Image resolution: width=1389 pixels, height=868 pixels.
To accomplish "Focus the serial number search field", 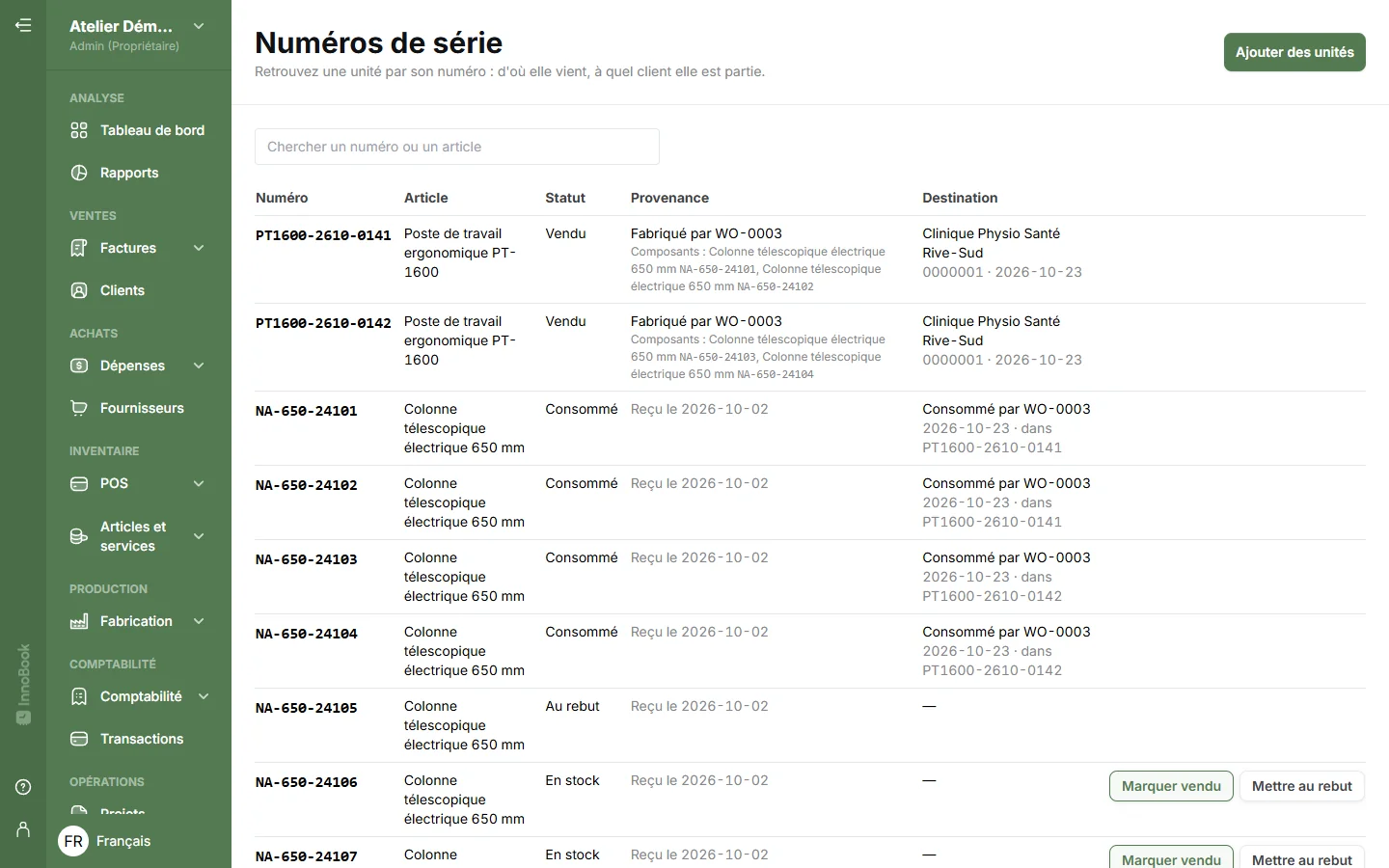I will click(457, 147).
